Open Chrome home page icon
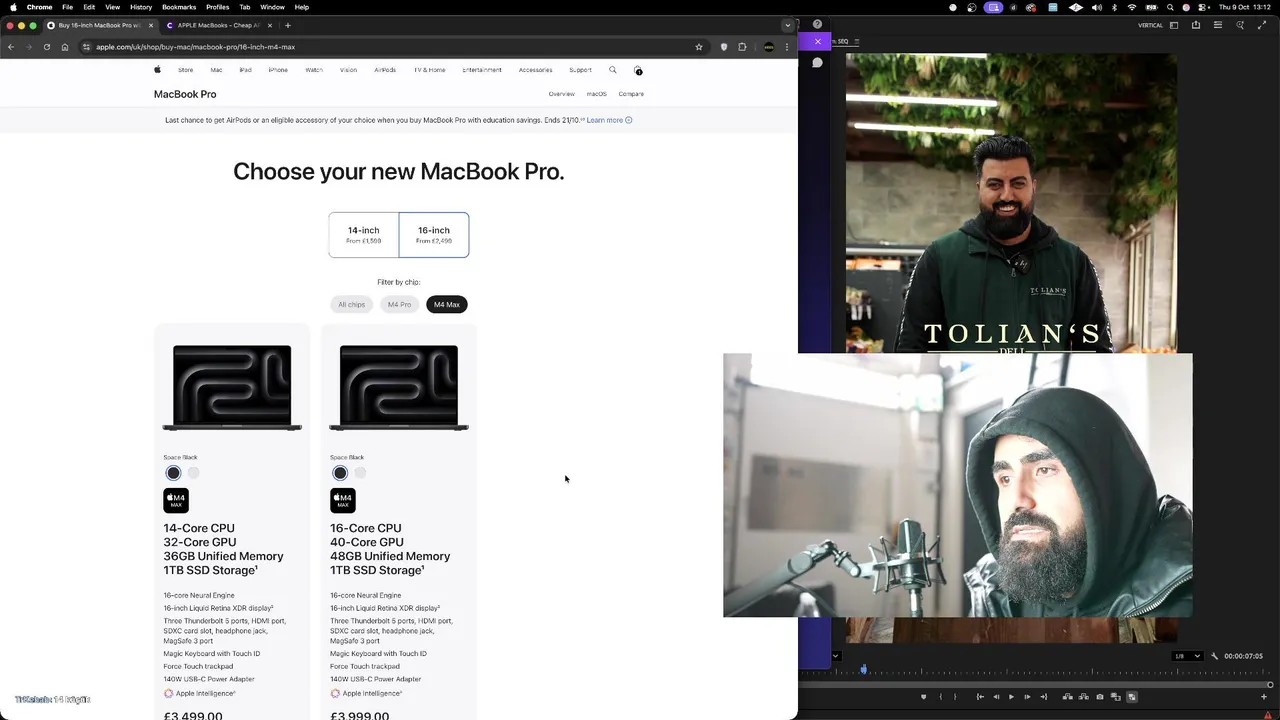Viewport: 1280px width, 720px height. (65, 47)
